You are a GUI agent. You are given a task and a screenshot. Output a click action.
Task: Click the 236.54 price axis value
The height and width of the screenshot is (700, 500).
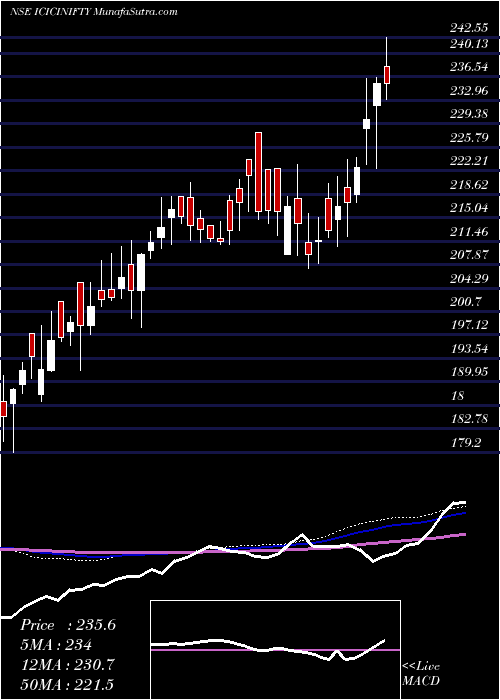[x=469, y=67]
